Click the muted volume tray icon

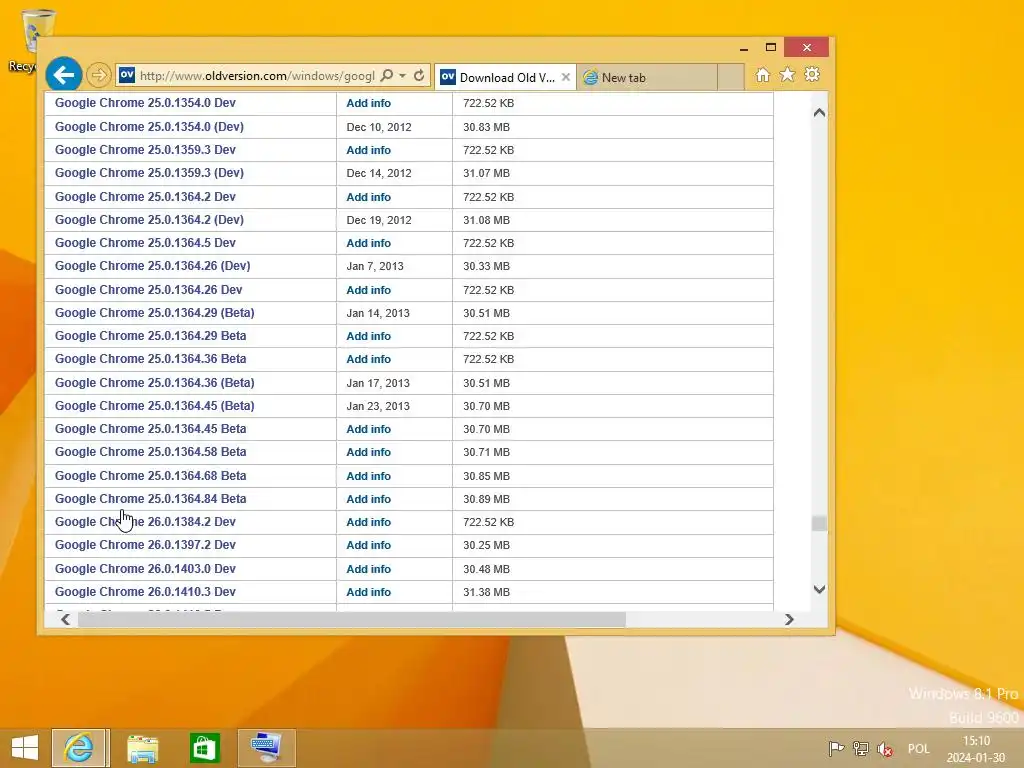click(885, 749)
